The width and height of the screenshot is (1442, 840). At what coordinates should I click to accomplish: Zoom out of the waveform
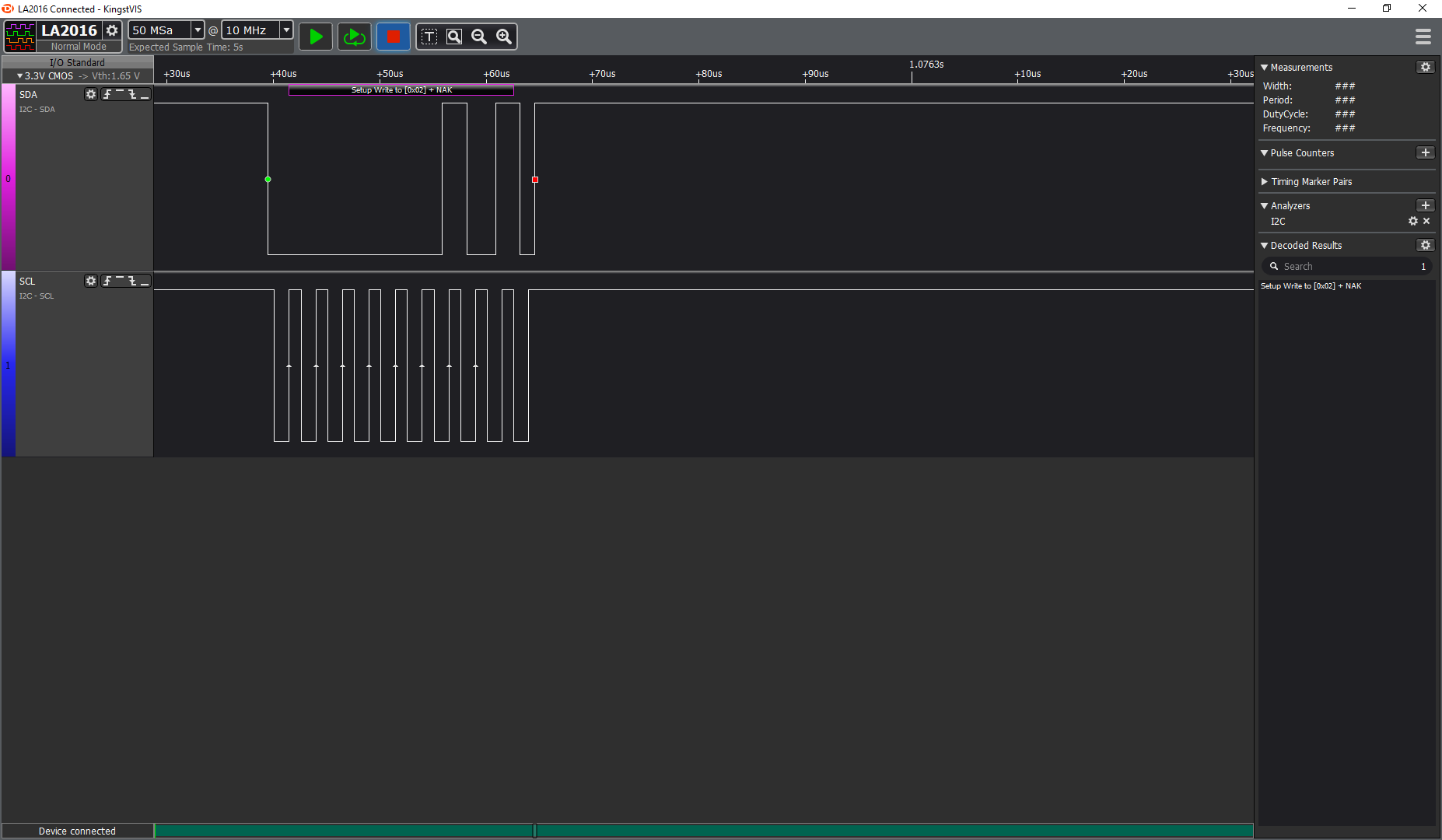coord(479,37)
